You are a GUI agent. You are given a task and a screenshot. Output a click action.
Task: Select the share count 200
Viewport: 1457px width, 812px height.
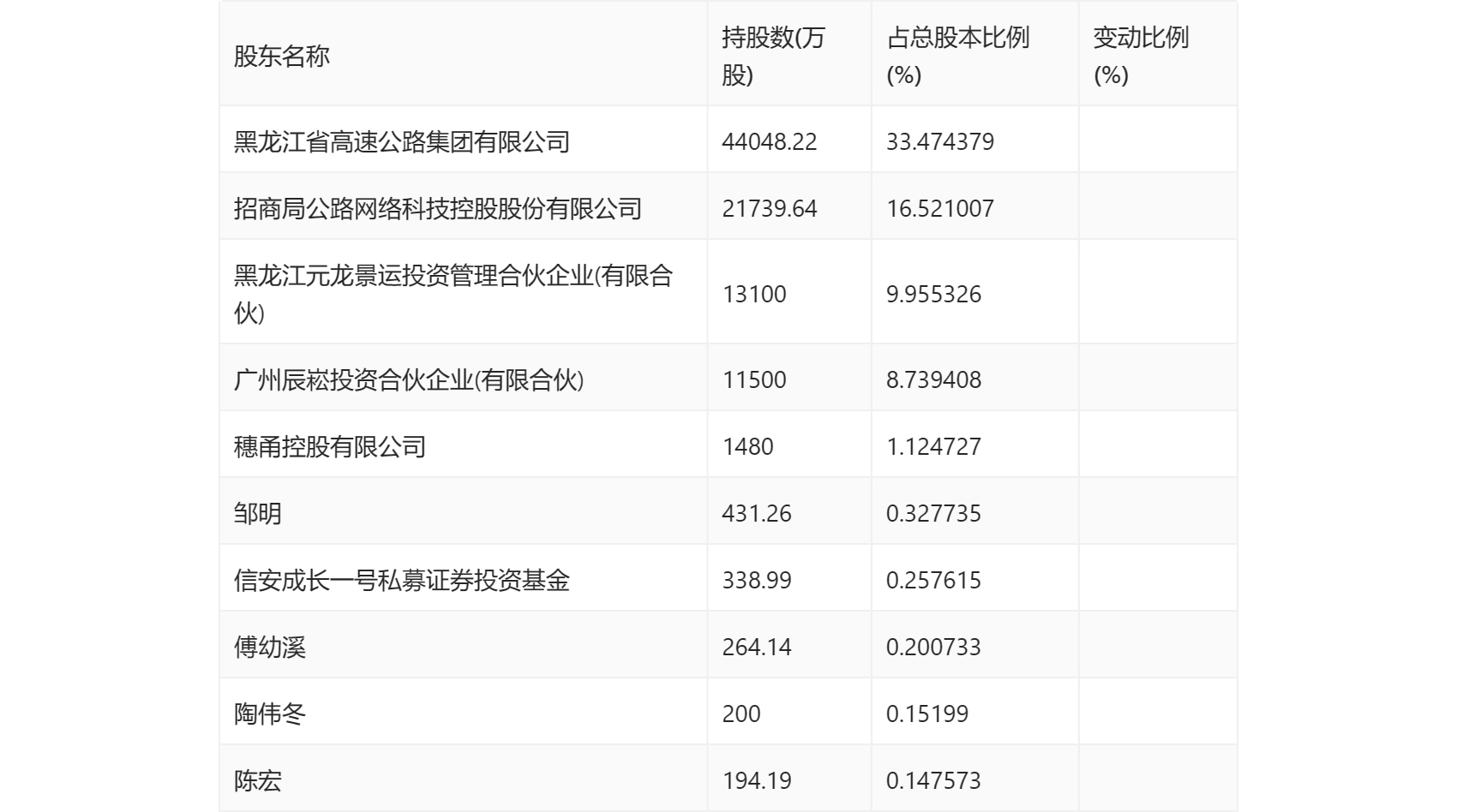click(x=741, y=713)
